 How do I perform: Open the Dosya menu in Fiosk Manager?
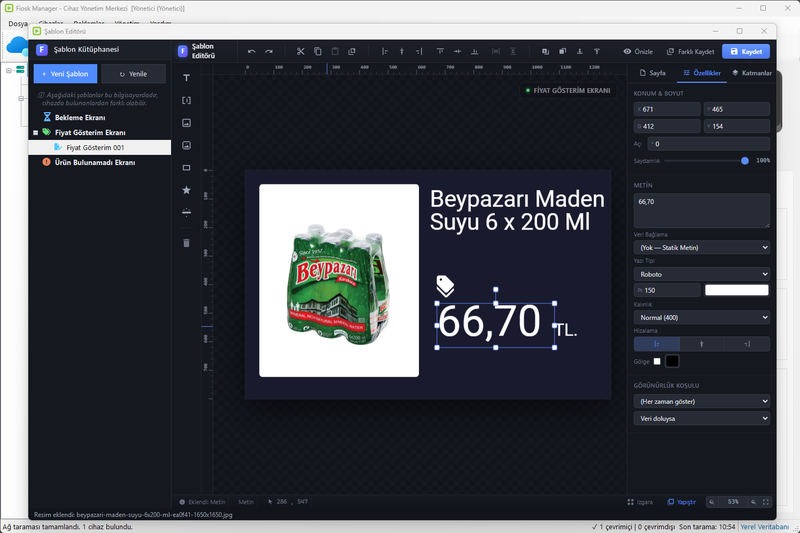click(x=18, y=23)
